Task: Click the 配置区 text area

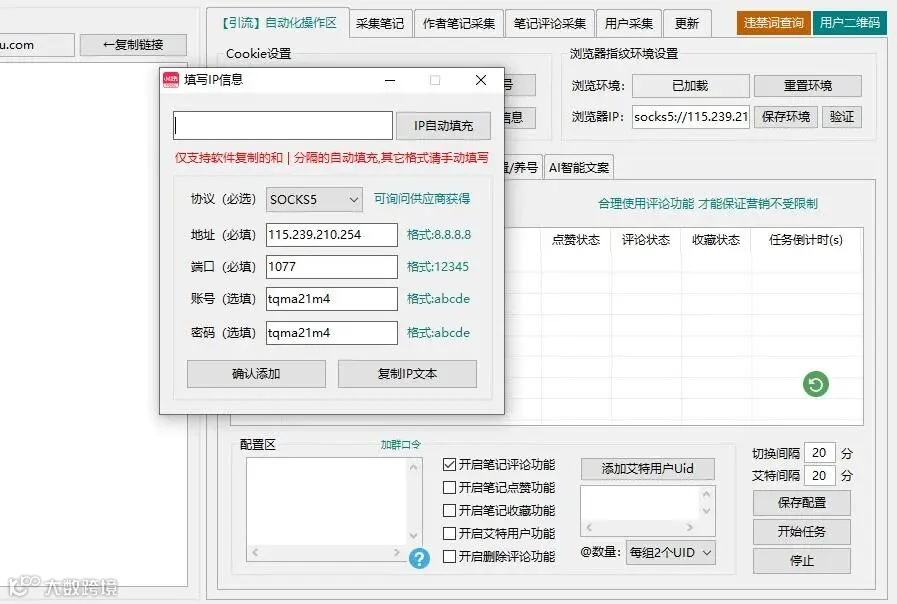Action: (x=328, y=502)
